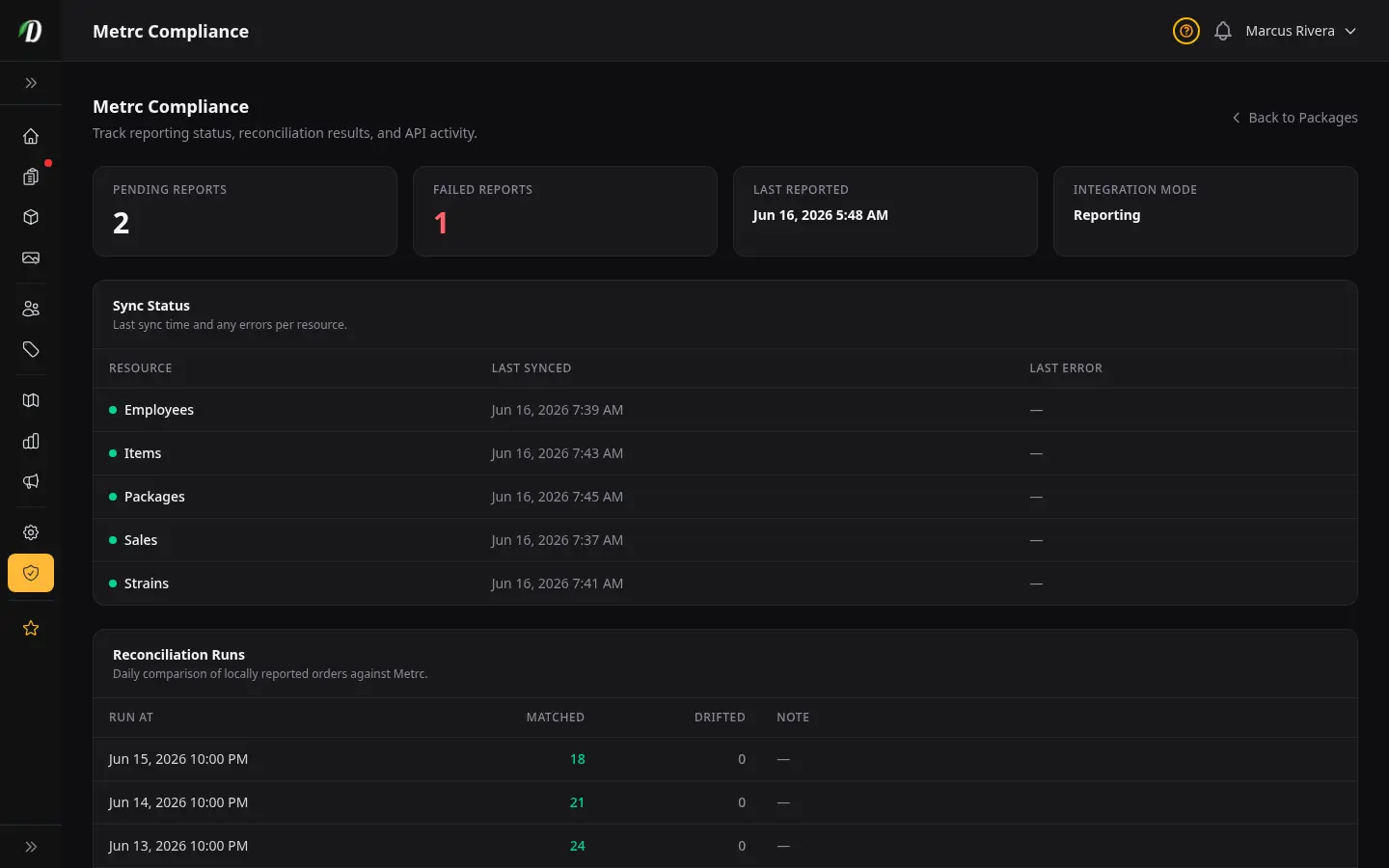Click the Jun 16, 2026 7:39 AM sync time

(x=557, y=410)
